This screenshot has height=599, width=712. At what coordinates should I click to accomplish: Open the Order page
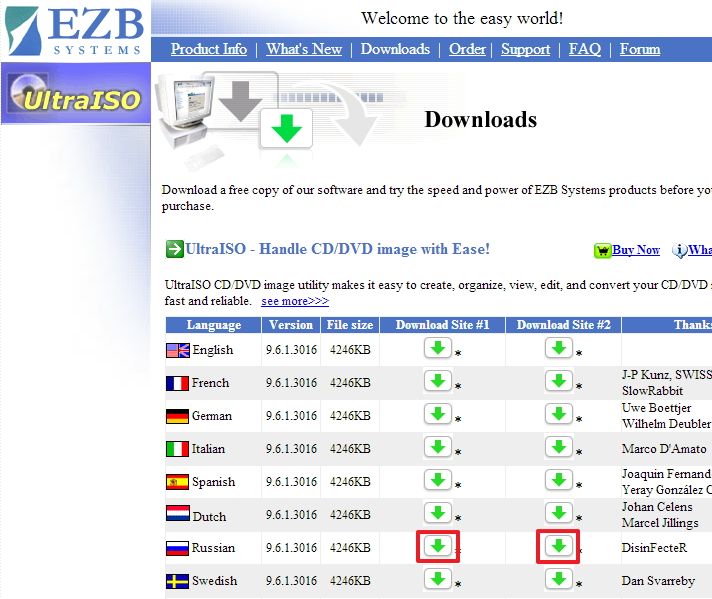[x=467, y=49]
